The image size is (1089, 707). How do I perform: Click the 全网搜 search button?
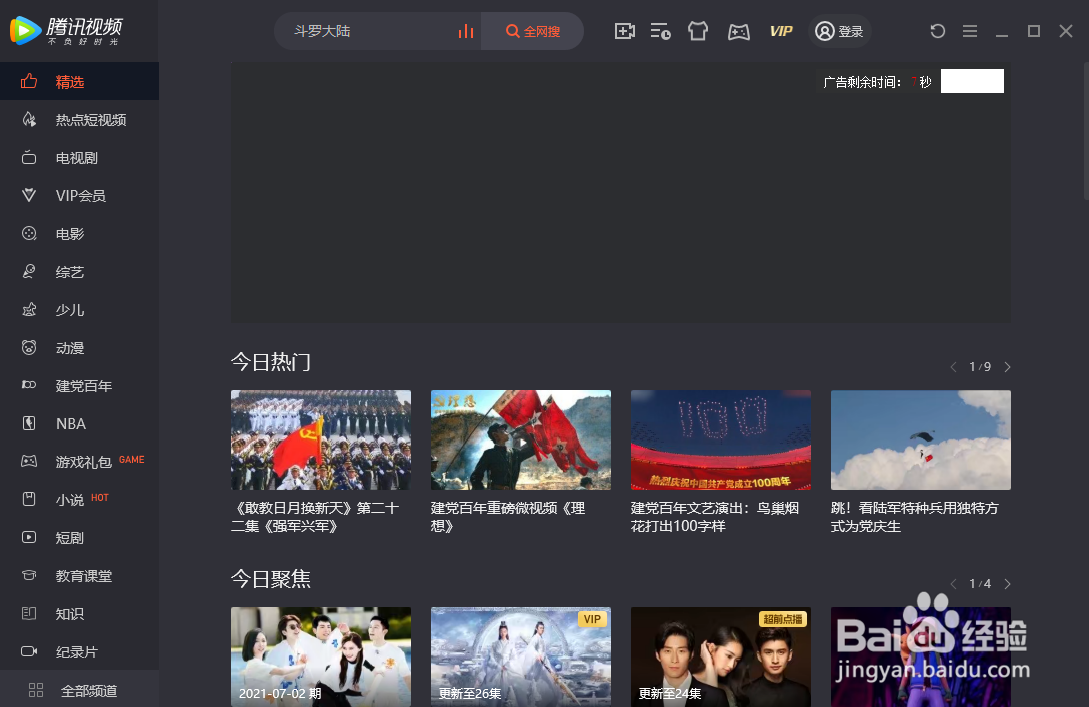pos(533,31)
